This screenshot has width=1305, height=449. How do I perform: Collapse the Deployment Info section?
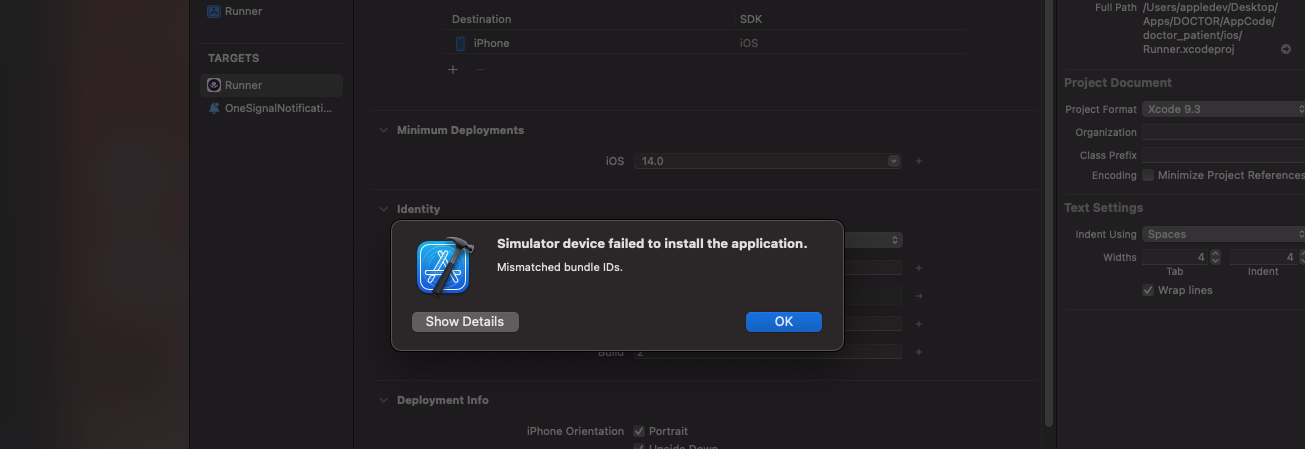coord(383,400)
